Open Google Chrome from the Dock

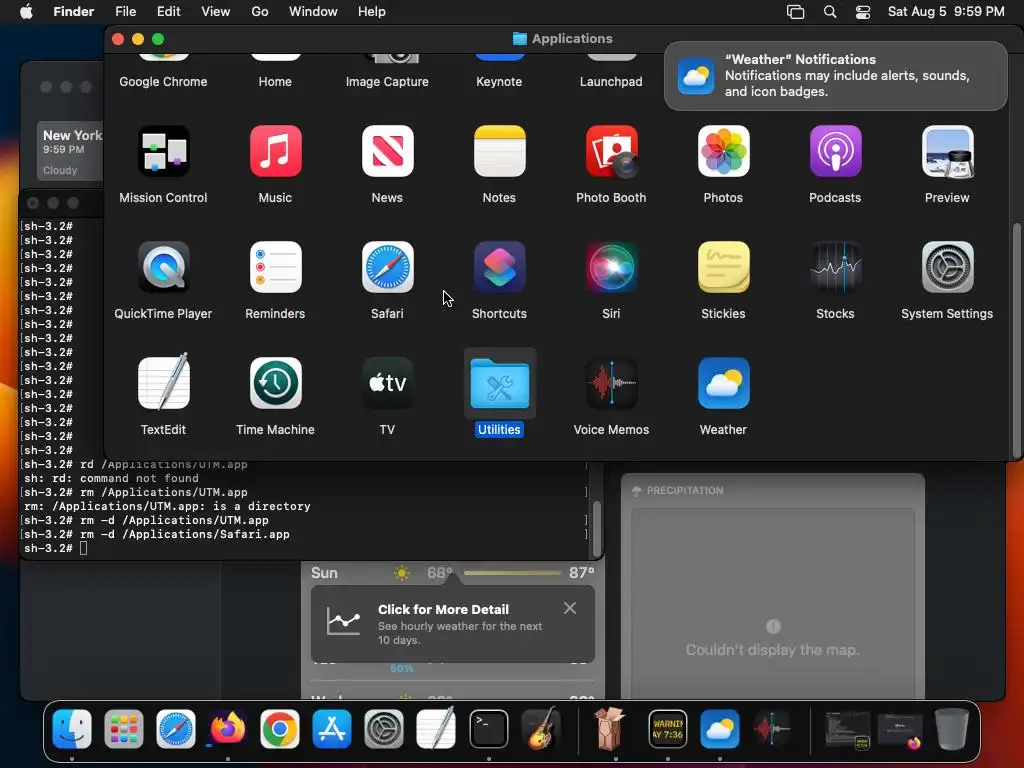point(280,729)
